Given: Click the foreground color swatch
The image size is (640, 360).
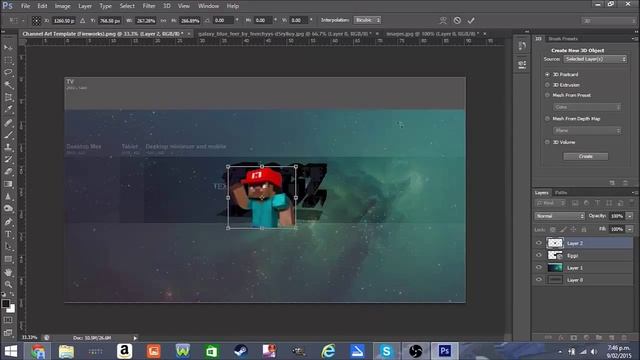Looking at the screenshot, I should click(5, 304).
